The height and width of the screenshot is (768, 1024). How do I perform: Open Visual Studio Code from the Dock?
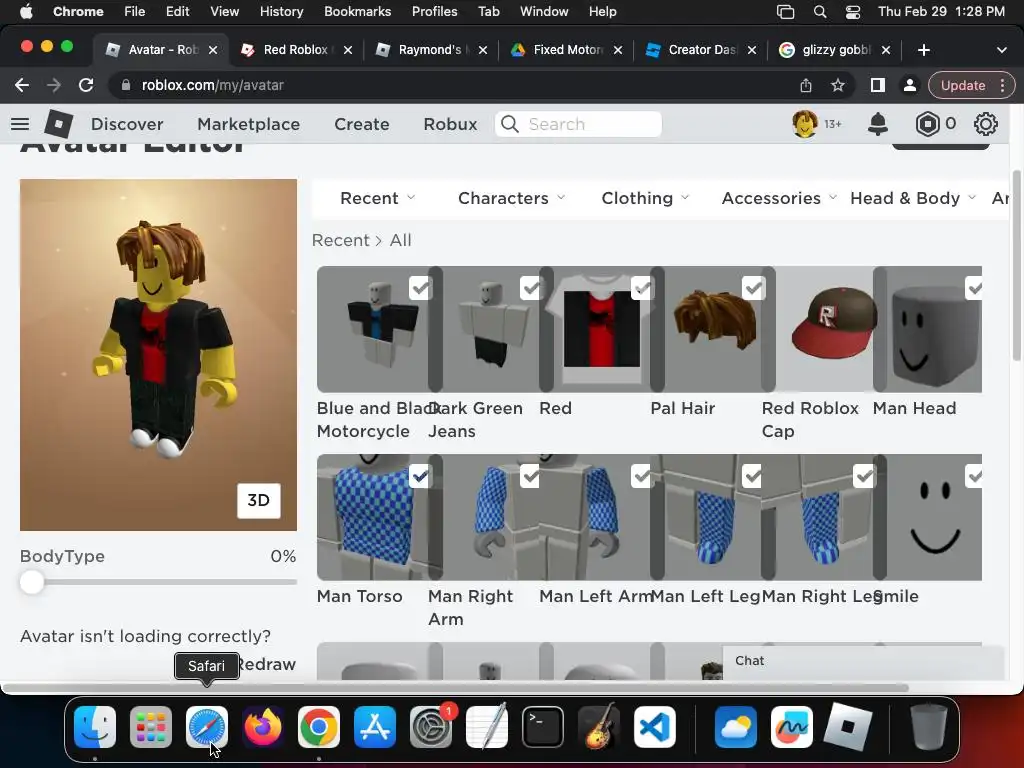click(654, 727)
